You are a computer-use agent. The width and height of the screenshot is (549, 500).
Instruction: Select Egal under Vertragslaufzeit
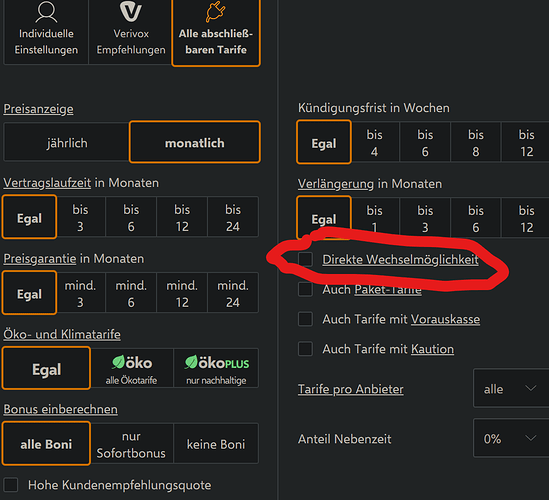tap(29, 217)
